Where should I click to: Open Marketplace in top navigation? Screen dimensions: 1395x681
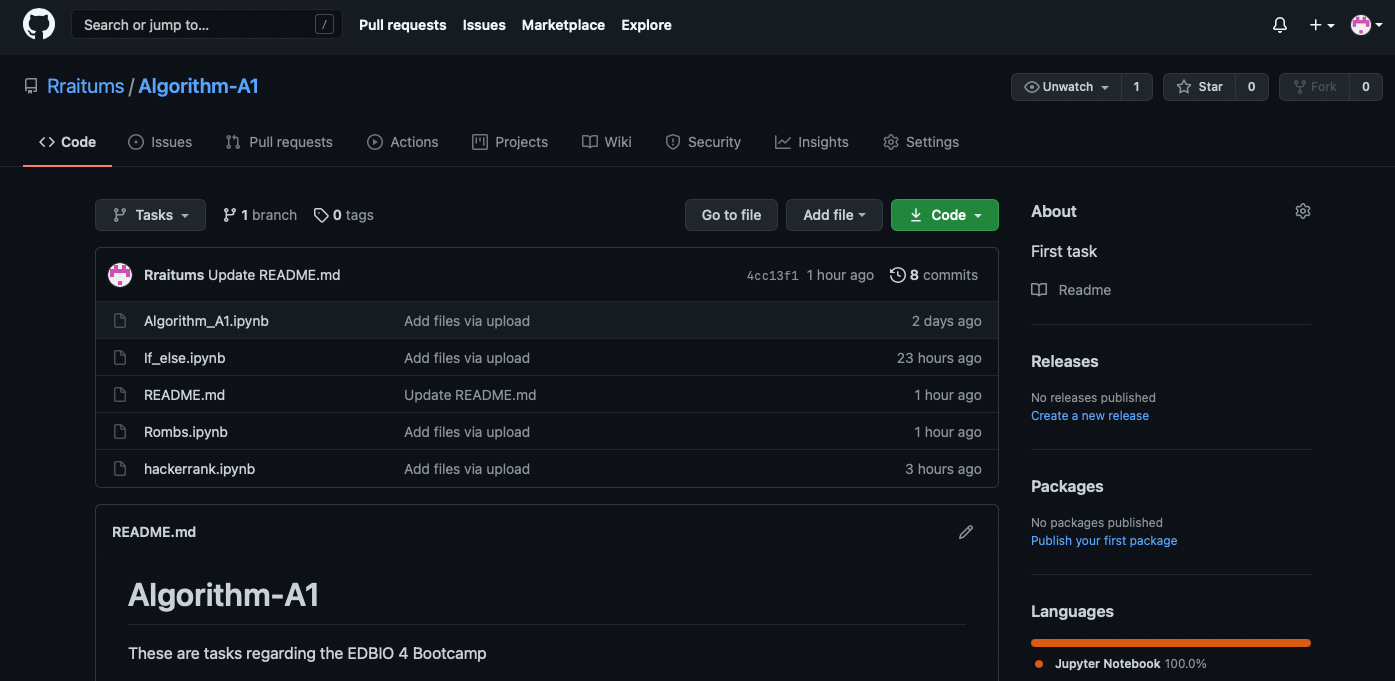coord(563,25)
